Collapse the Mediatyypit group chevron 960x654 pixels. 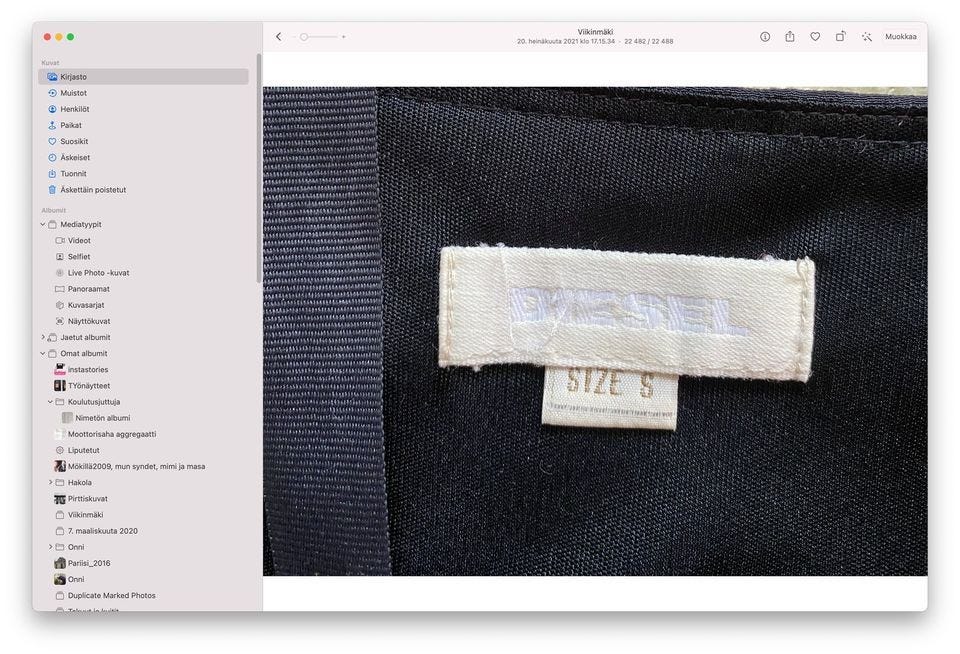point(43,225)
